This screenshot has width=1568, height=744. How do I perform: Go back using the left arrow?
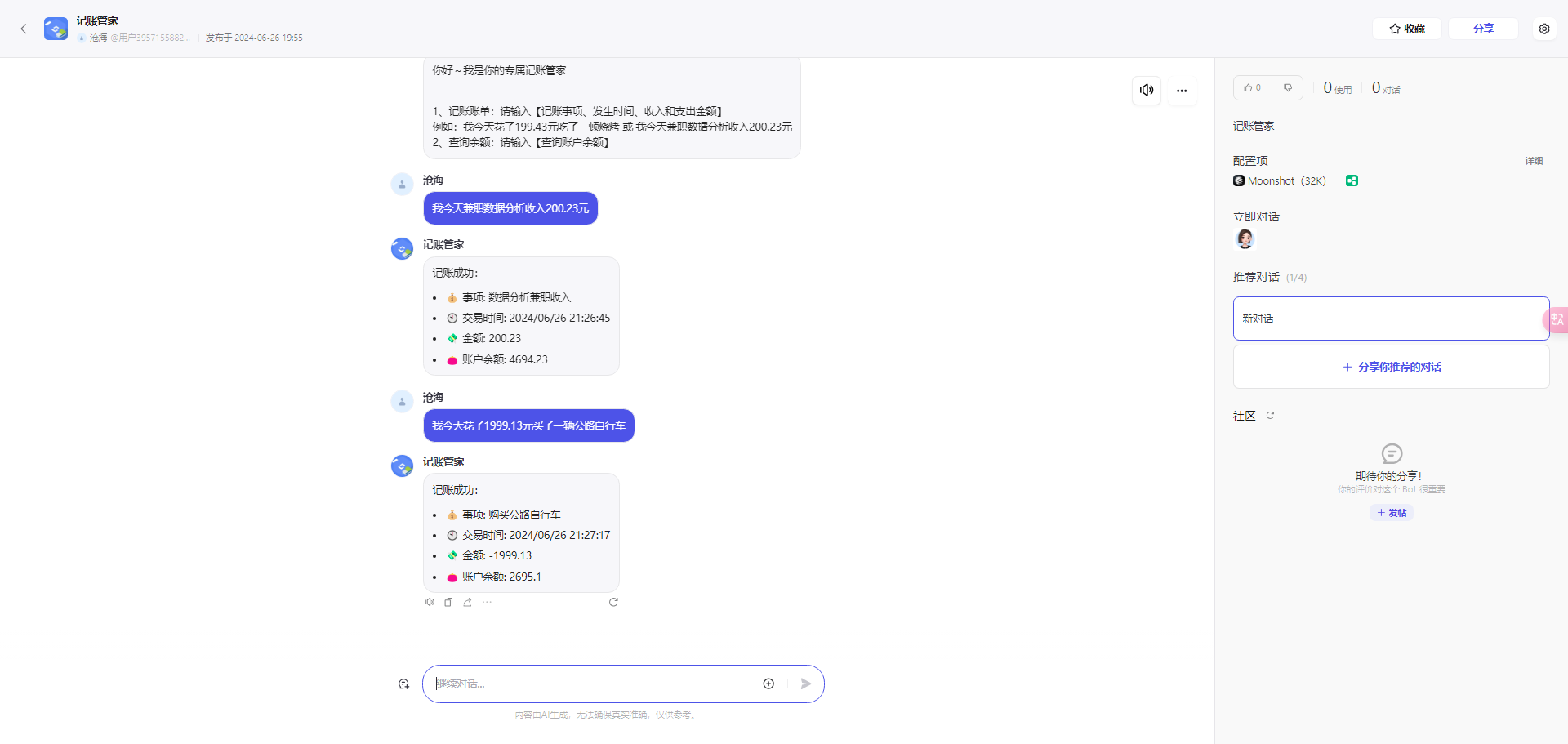(24, 29)
